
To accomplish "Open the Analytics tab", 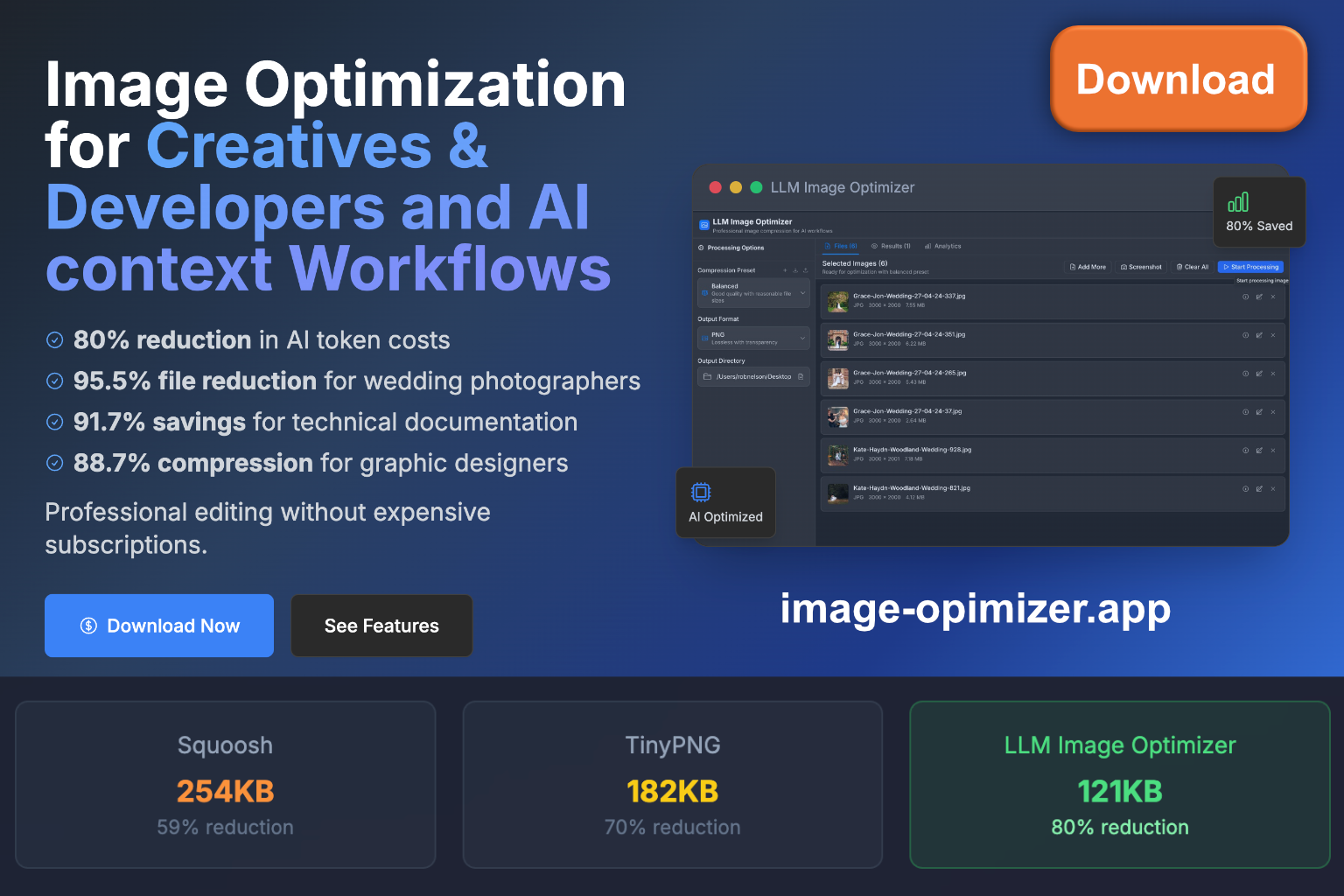I will pyautogui.click(x=943, y=247).
